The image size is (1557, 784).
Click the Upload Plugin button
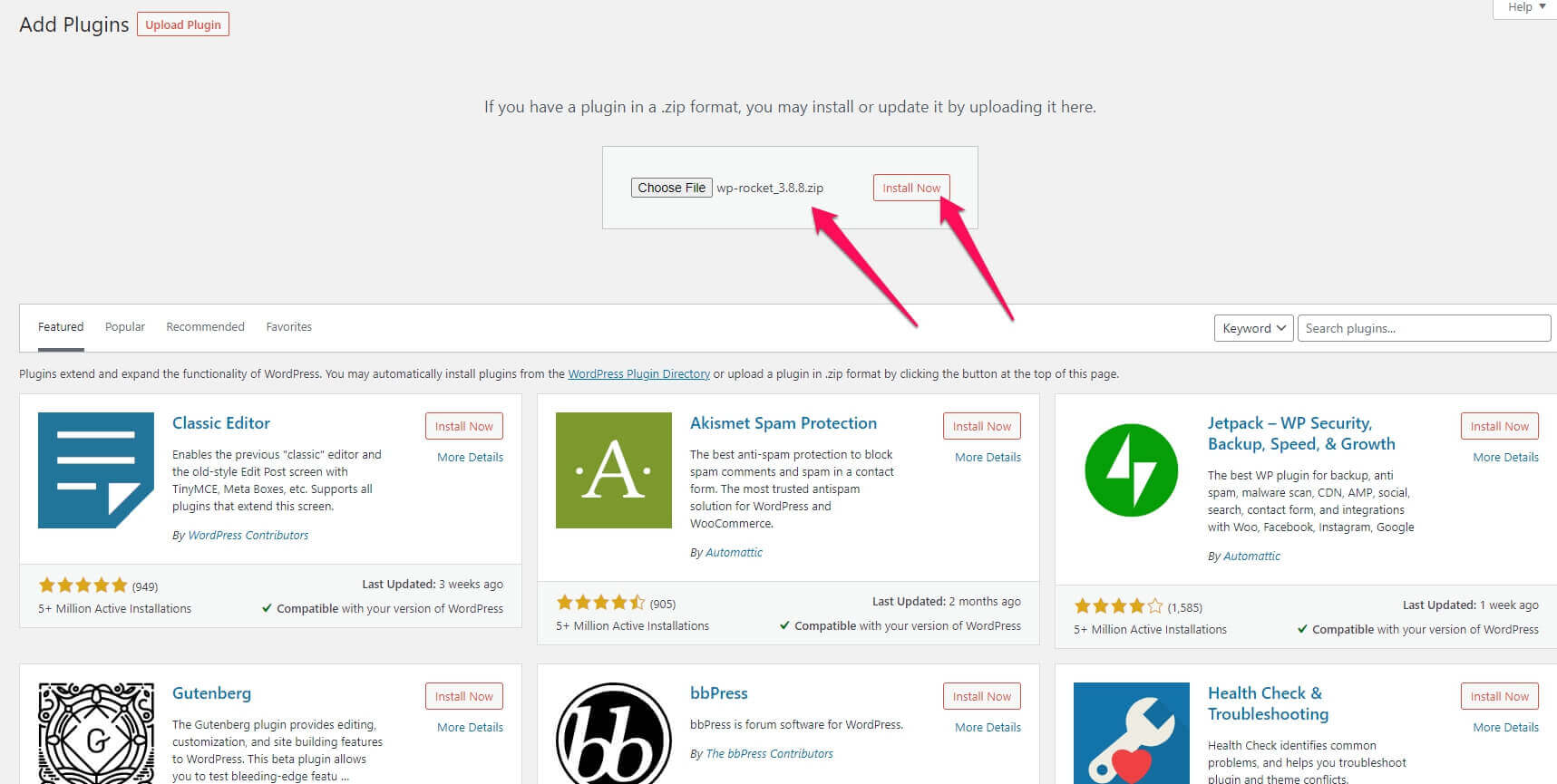click(183, 24)
